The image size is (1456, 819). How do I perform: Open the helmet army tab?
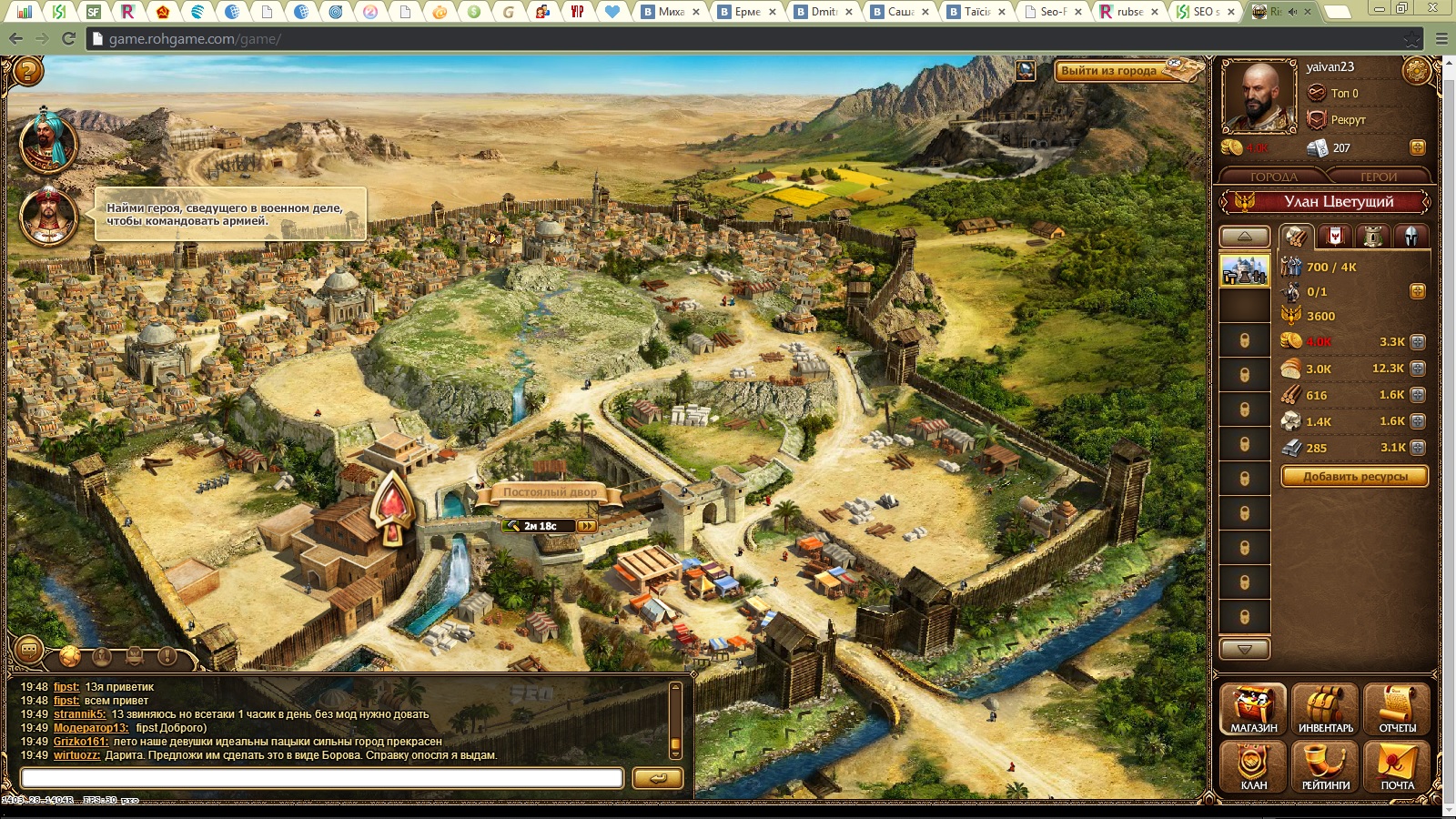click(1411, 237)
